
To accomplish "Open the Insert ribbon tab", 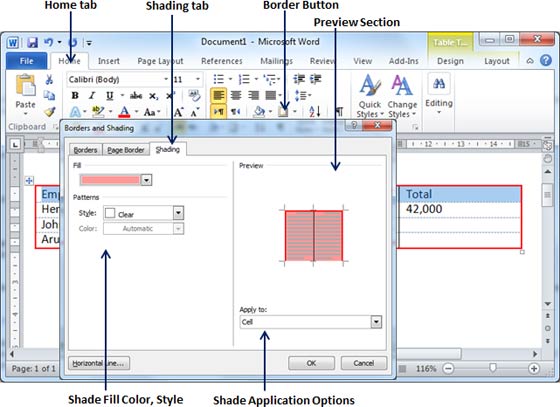I will point(109,61).
